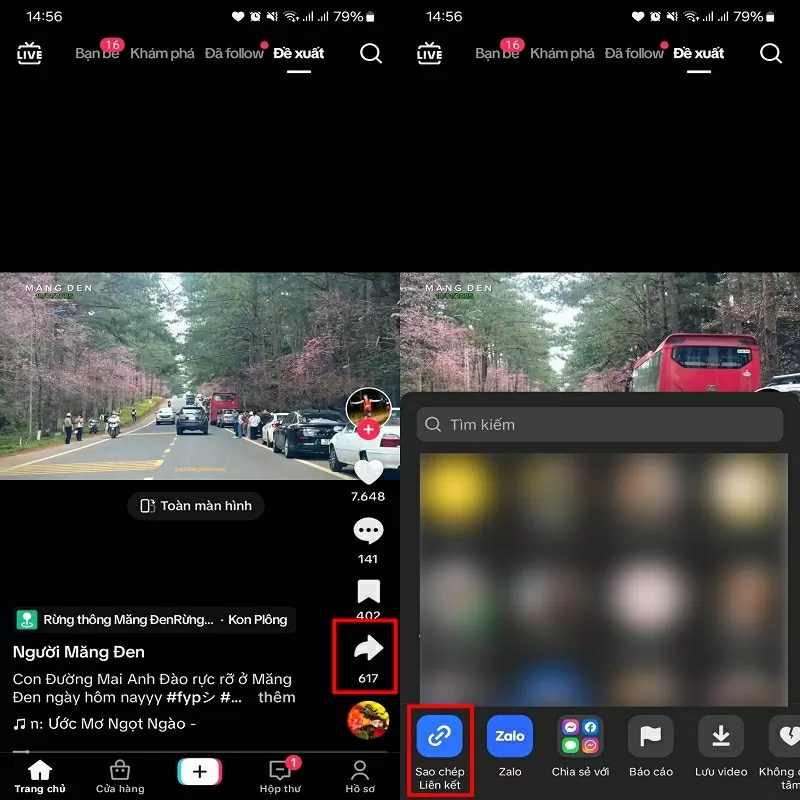Screen dimensions: 800x800
Task: Download using the Lưu video icon
Action: tap(720, 736)
